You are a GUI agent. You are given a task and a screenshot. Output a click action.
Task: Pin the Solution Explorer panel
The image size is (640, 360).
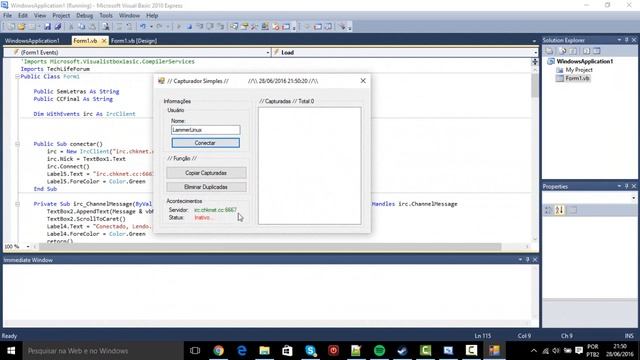(627, 40)
